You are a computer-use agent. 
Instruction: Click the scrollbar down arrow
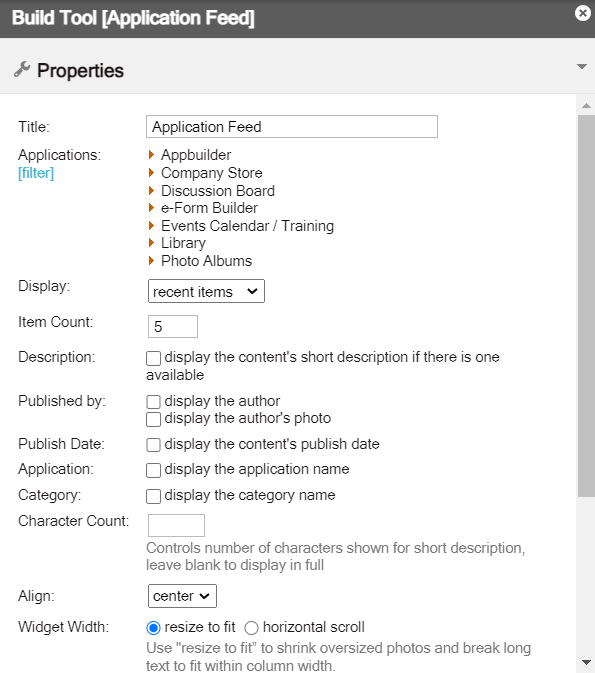586,662
